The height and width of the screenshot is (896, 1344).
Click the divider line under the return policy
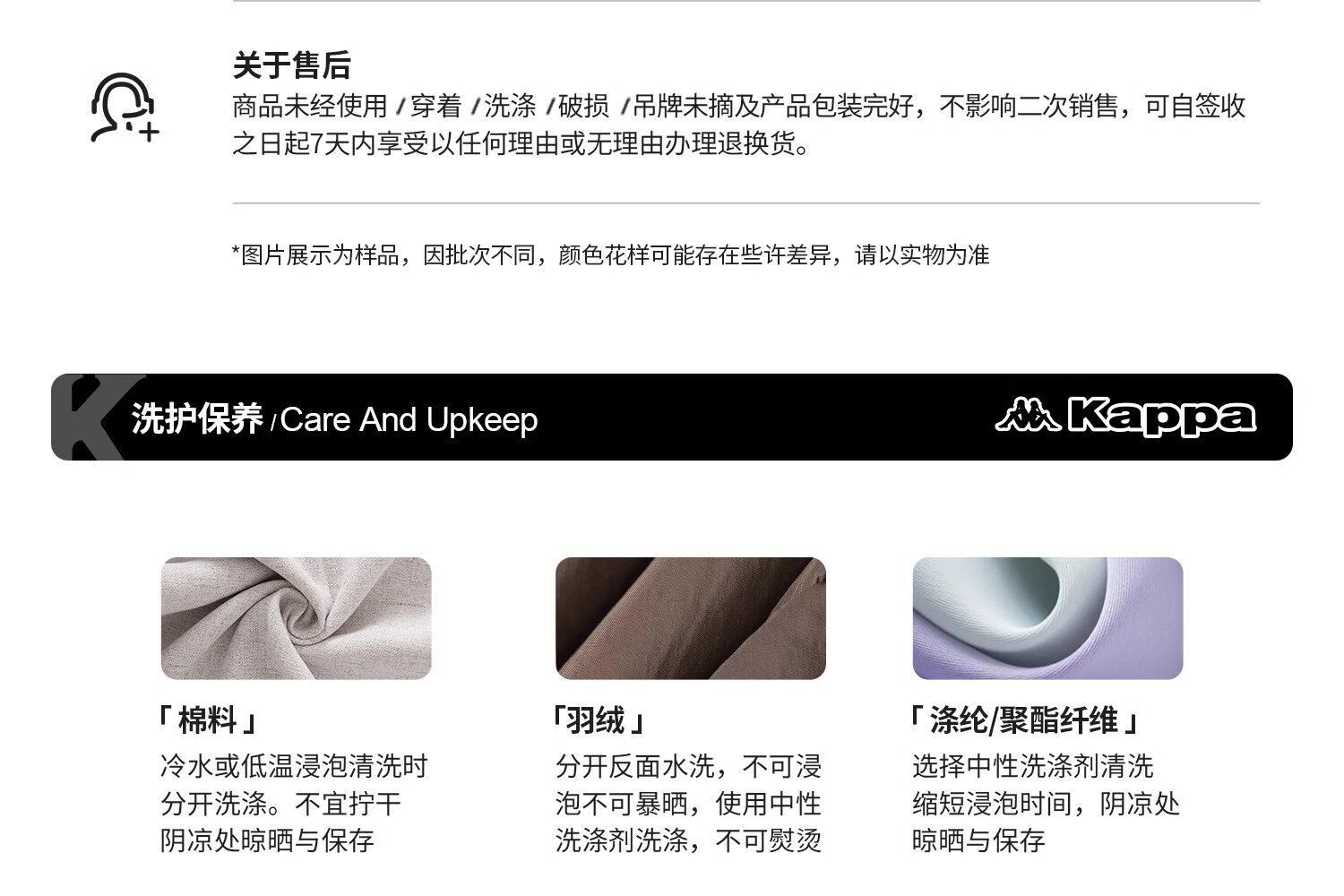[746, 203]
